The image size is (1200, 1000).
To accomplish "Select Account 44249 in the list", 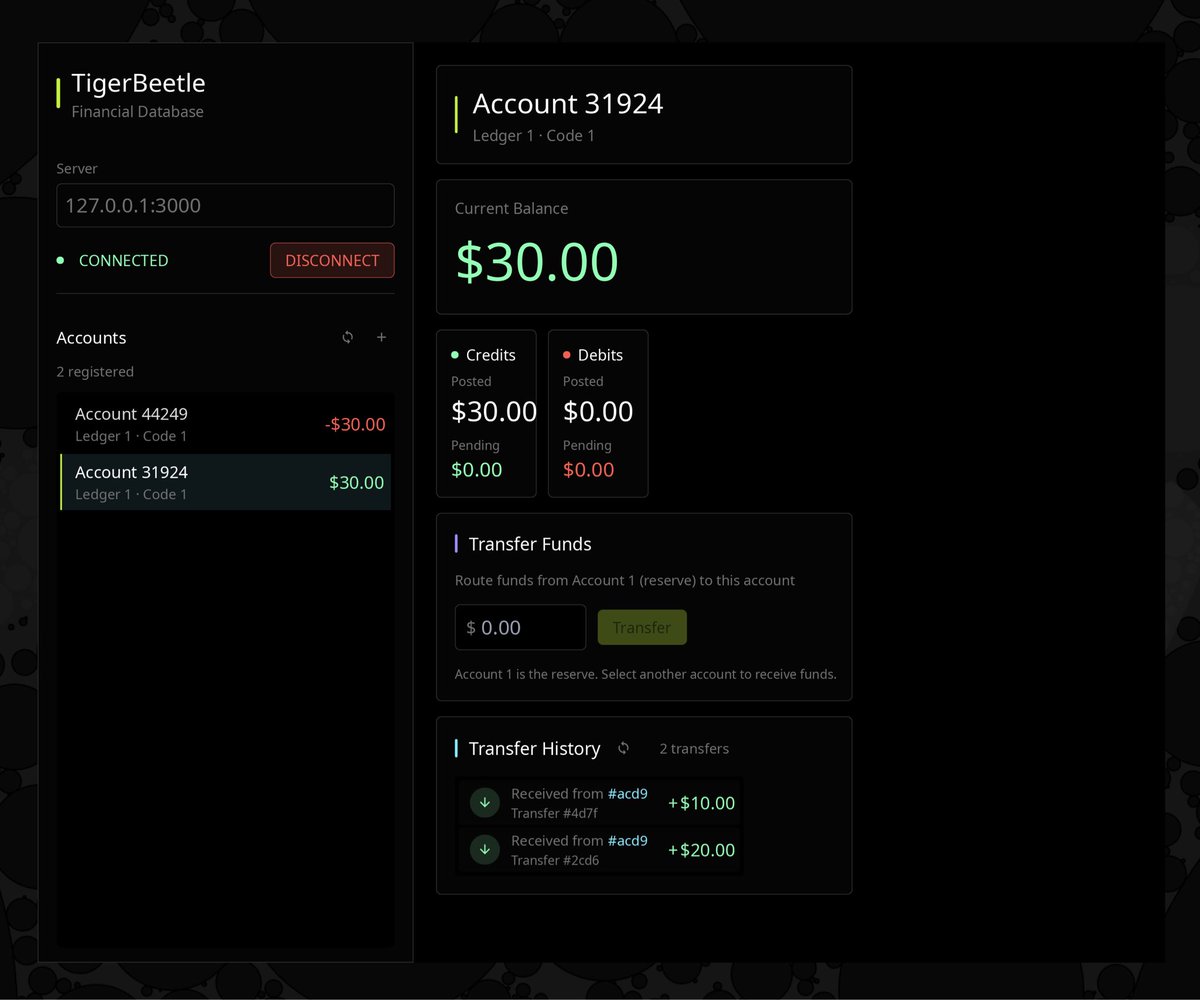I will (x=225, y=424).
